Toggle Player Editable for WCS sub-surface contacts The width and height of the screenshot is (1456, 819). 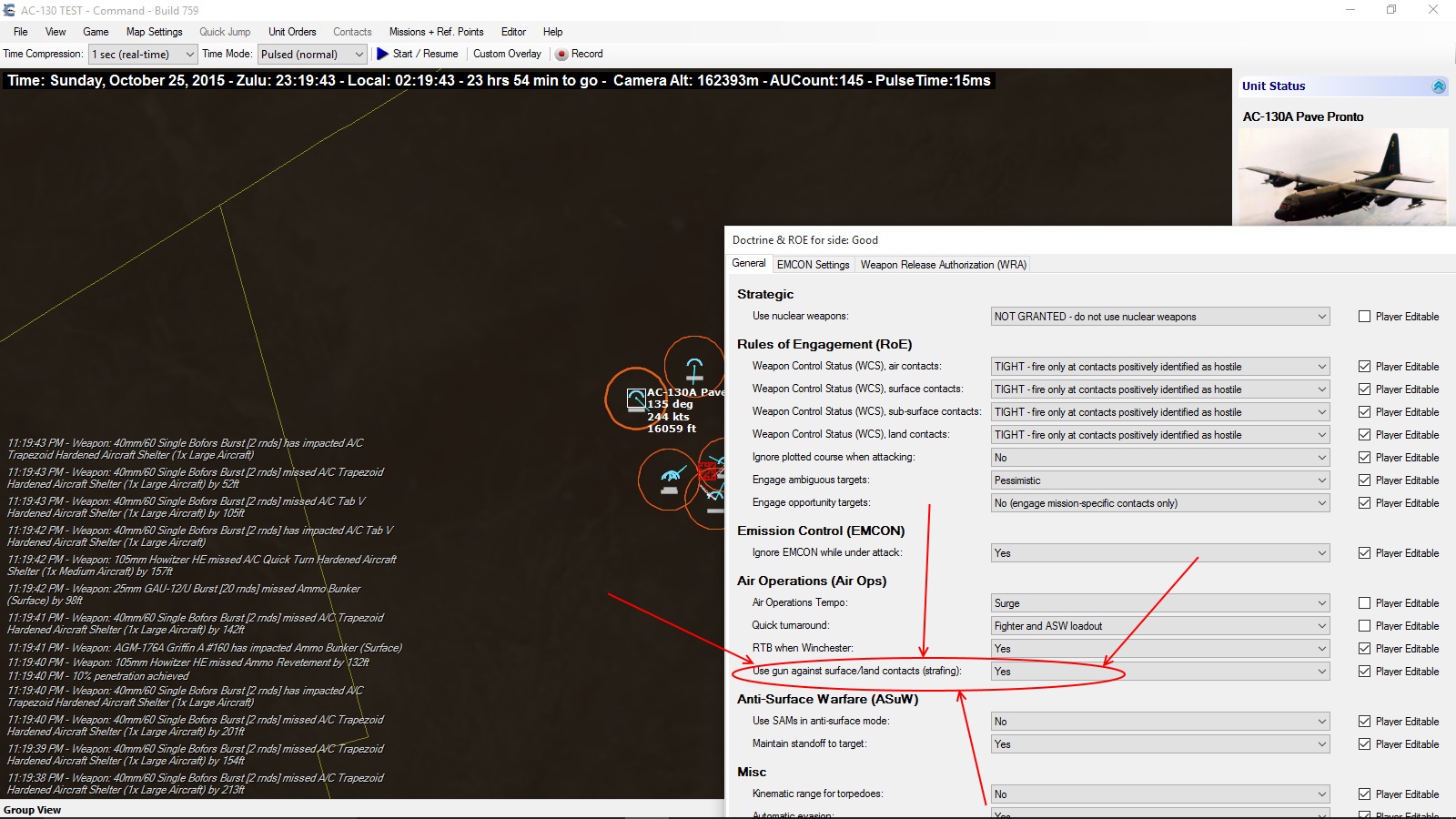(1364, 412)
